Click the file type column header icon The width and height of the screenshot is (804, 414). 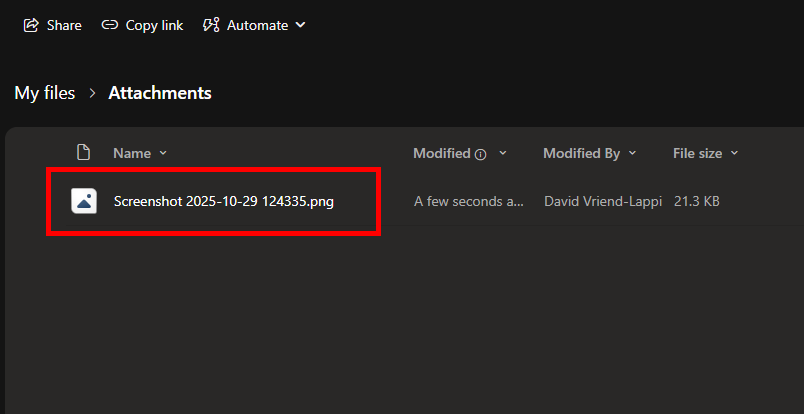coord(84,153)
